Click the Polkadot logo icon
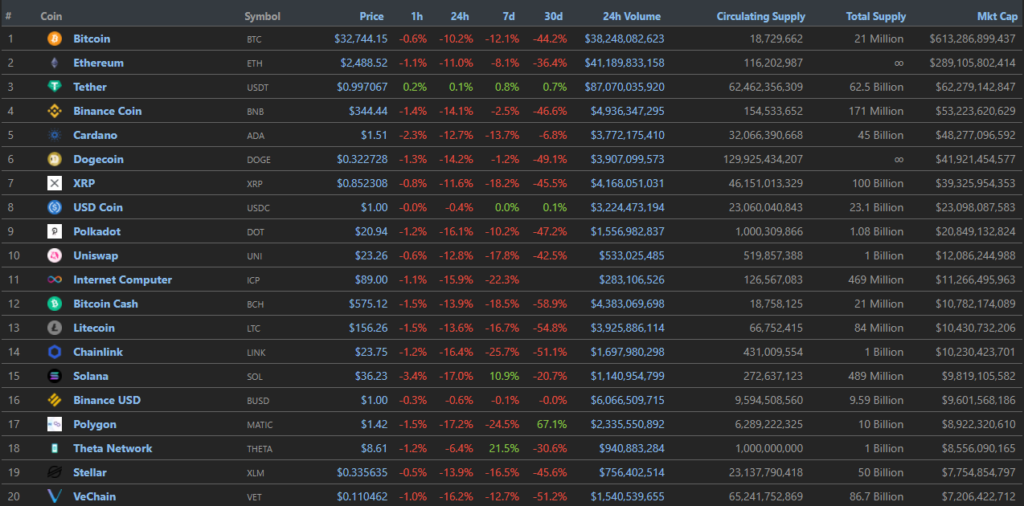The width and height of the screenshot is (1024, 506). click(x=54, y=232)
